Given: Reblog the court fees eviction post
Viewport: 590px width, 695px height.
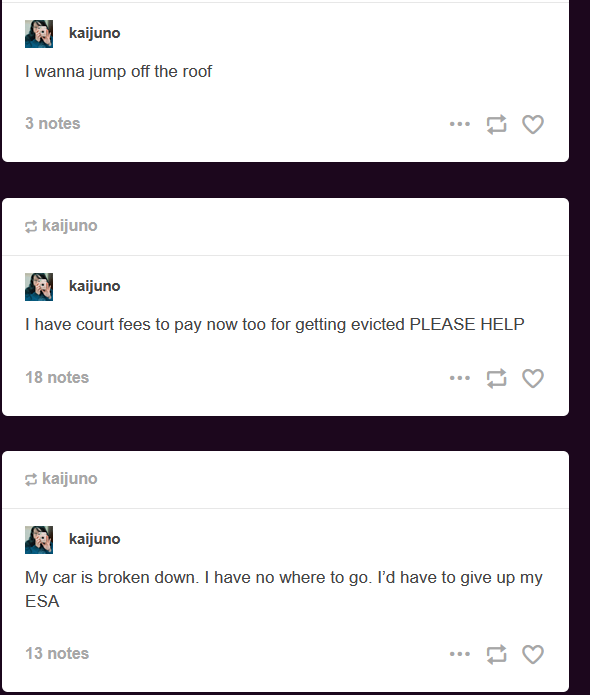Looking at the screenshot, I should point(496,378).
